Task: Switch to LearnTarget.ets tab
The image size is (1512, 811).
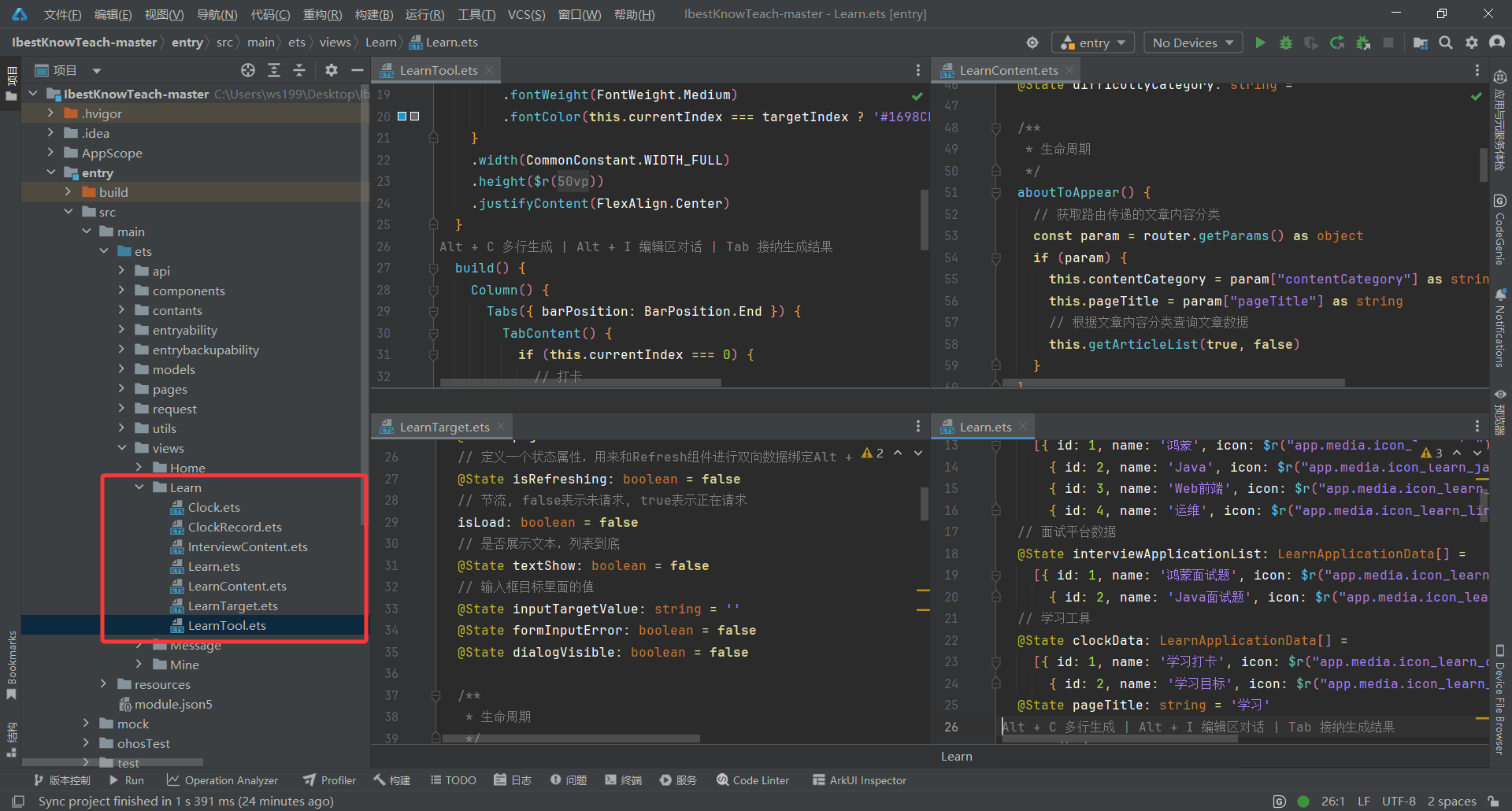Action: coord(444,427)
